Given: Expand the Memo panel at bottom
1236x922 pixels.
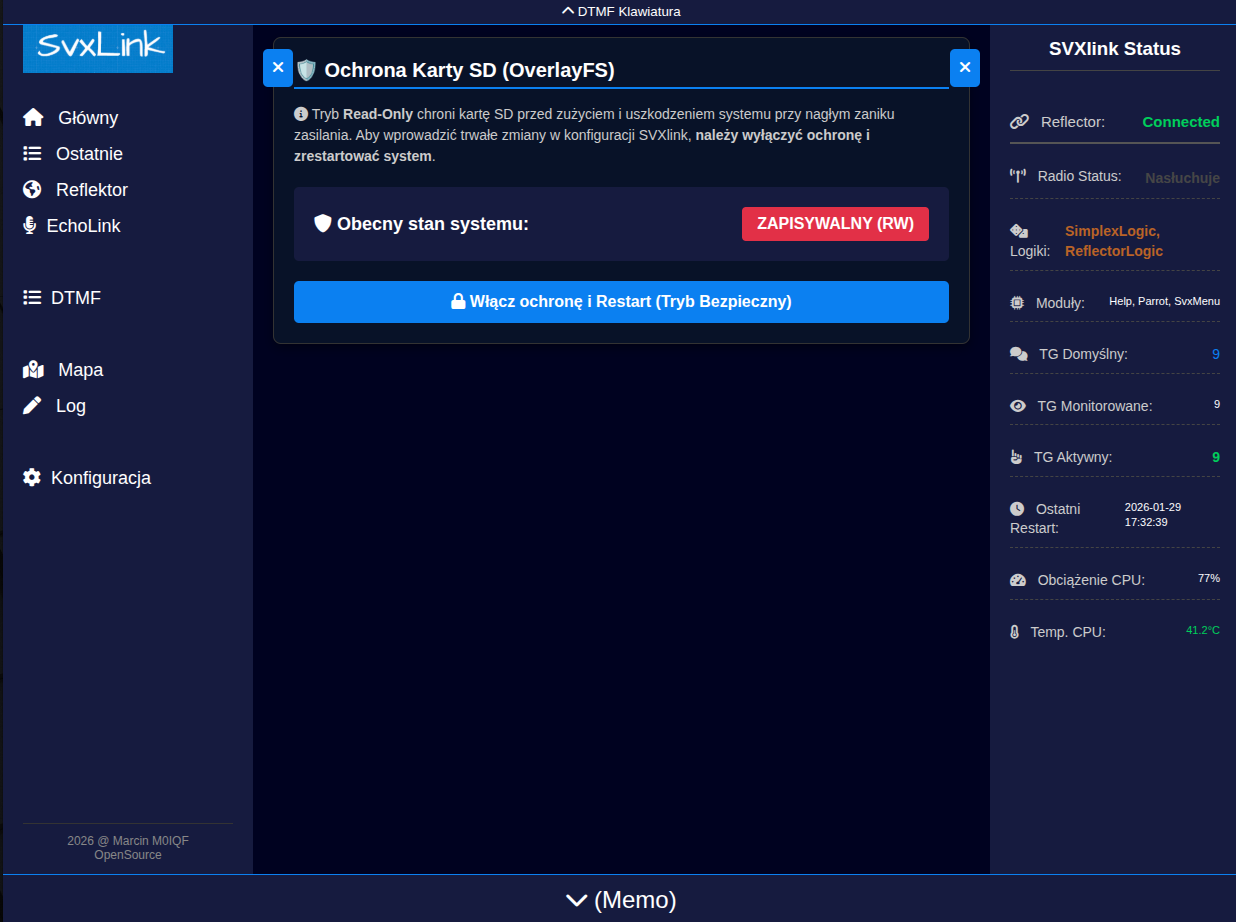Looking at the screenshot, I should click(620, 900).
